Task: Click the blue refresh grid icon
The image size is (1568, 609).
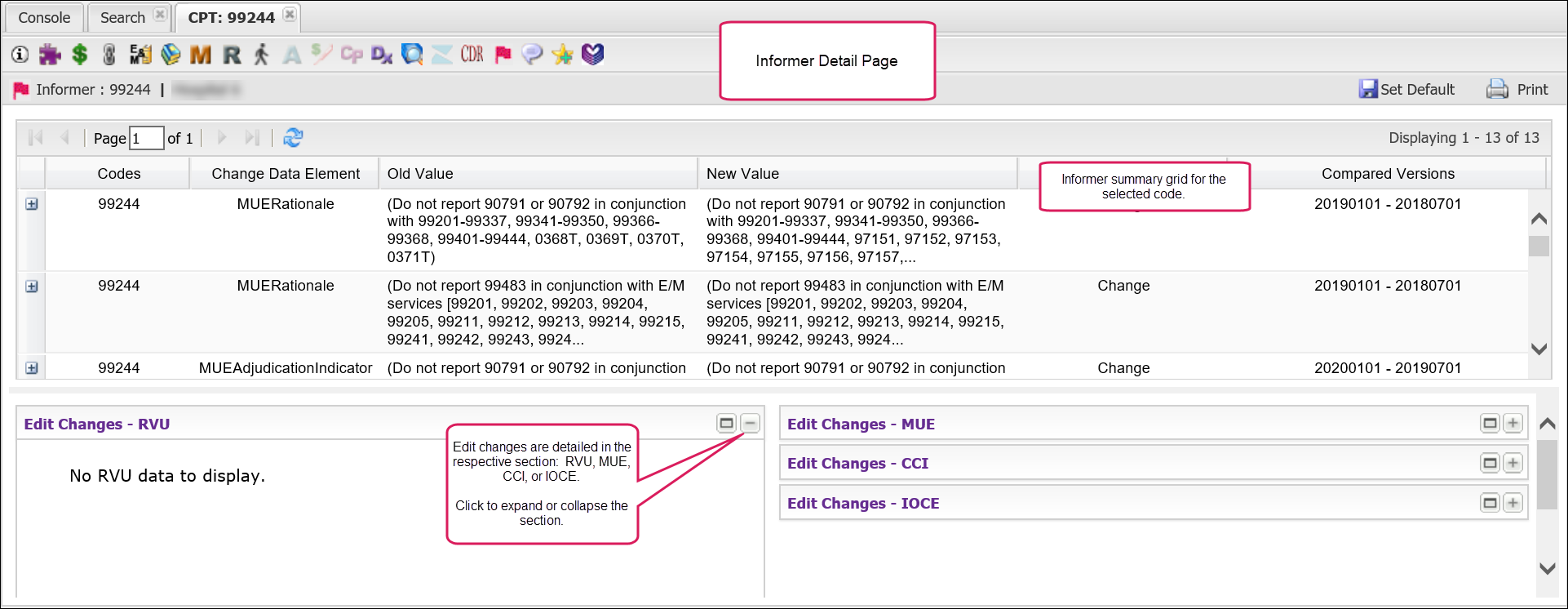Action: (293, 138)
